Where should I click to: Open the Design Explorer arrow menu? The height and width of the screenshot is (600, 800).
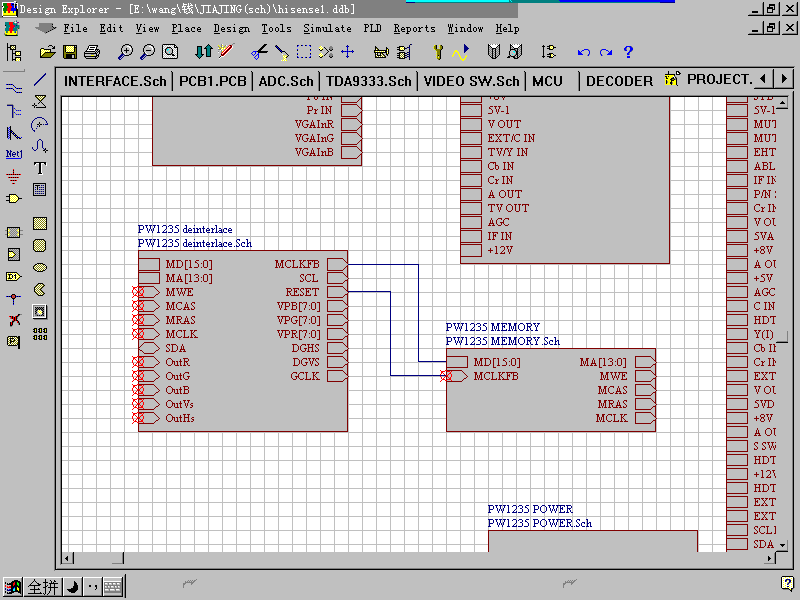point(46,29)
